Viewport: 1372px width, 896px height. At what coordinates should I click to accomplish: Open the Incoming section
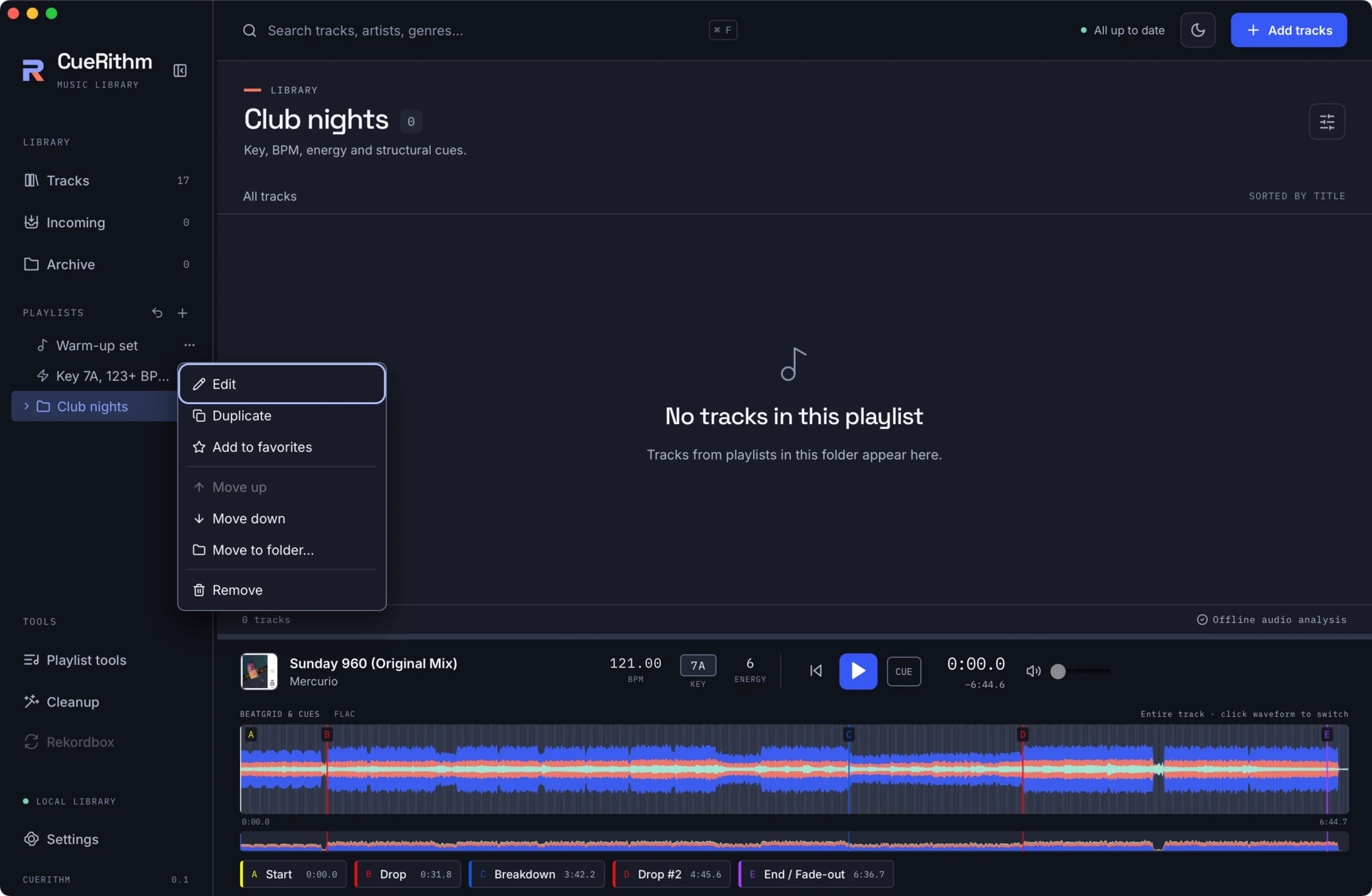tap(106, 222)
